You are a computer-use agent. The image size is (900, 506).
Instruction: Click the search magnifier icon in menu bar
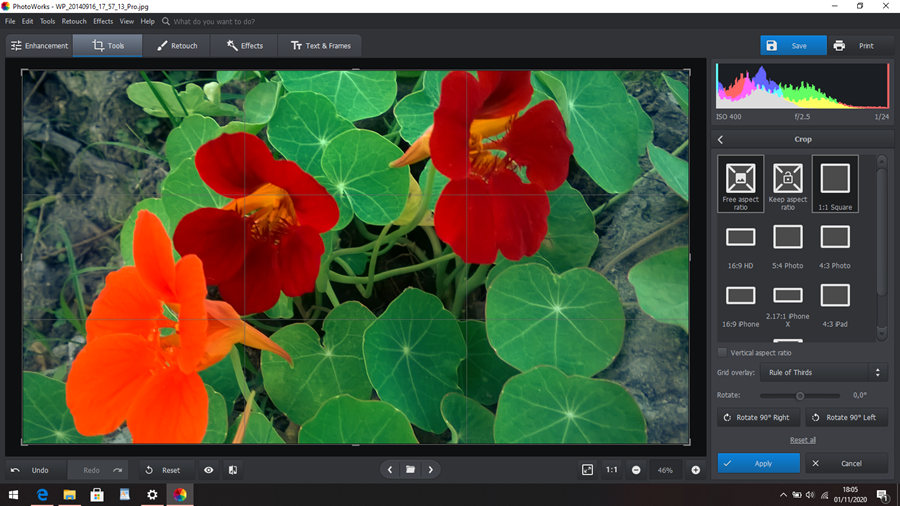(x=166, y=21)
